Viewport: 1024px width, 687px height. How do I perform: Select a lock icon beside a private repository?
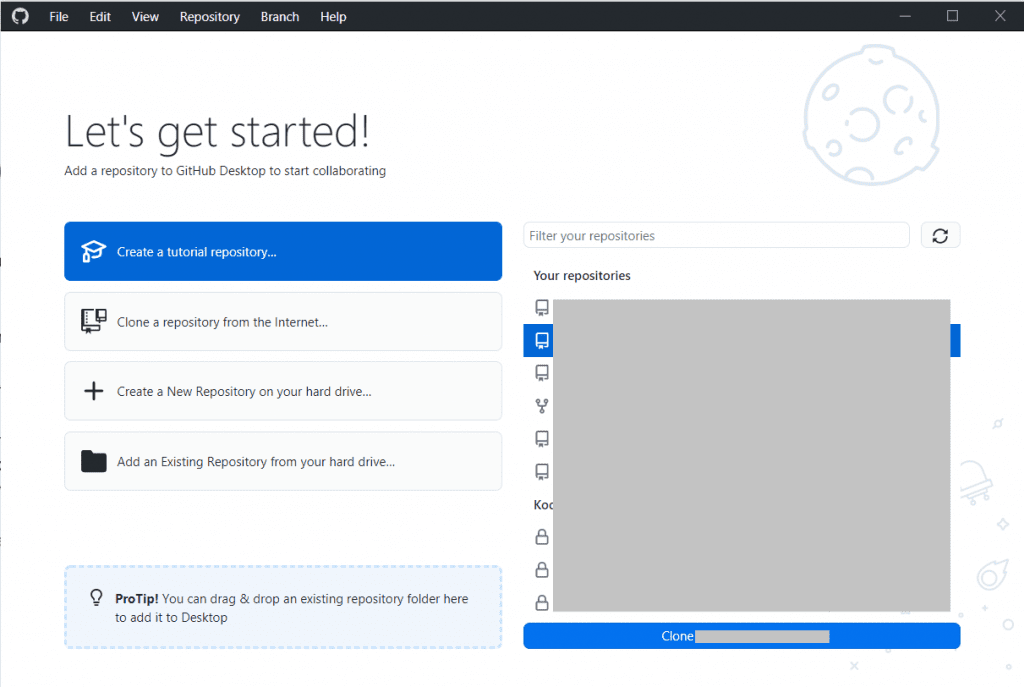click(x=541, y=537)
